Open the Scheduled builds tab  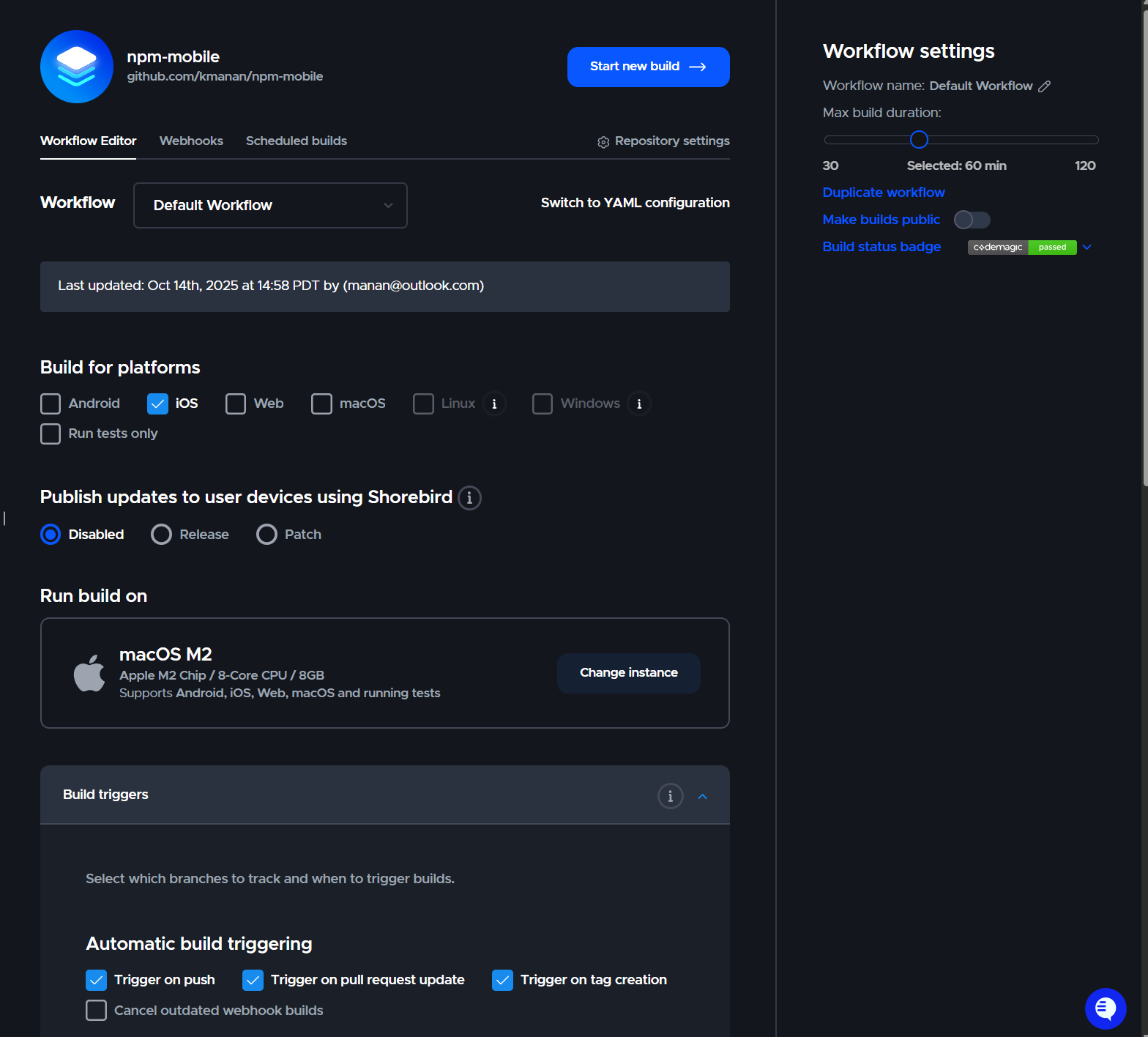click(x=297, y=141)
